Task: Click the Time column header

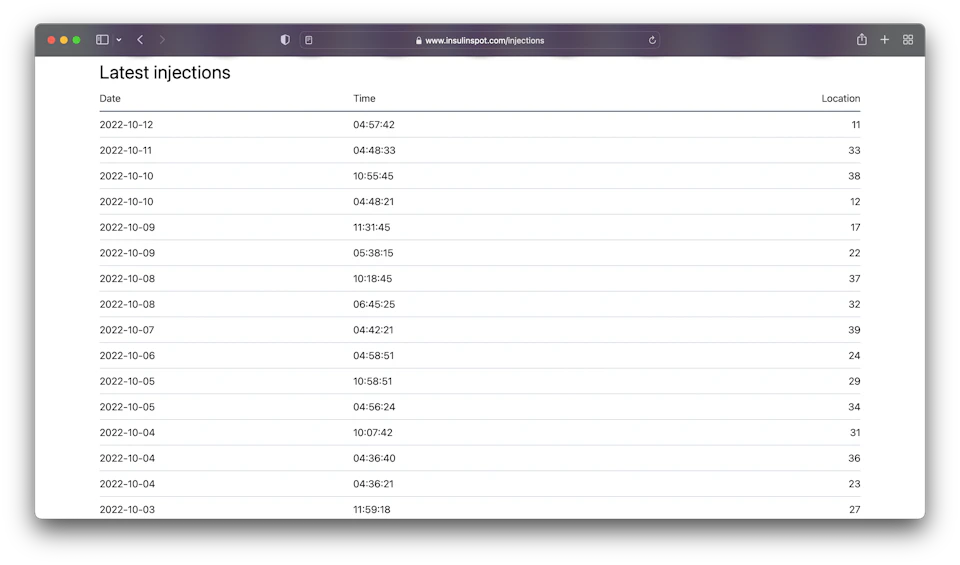Action: [x=364, y=99]
